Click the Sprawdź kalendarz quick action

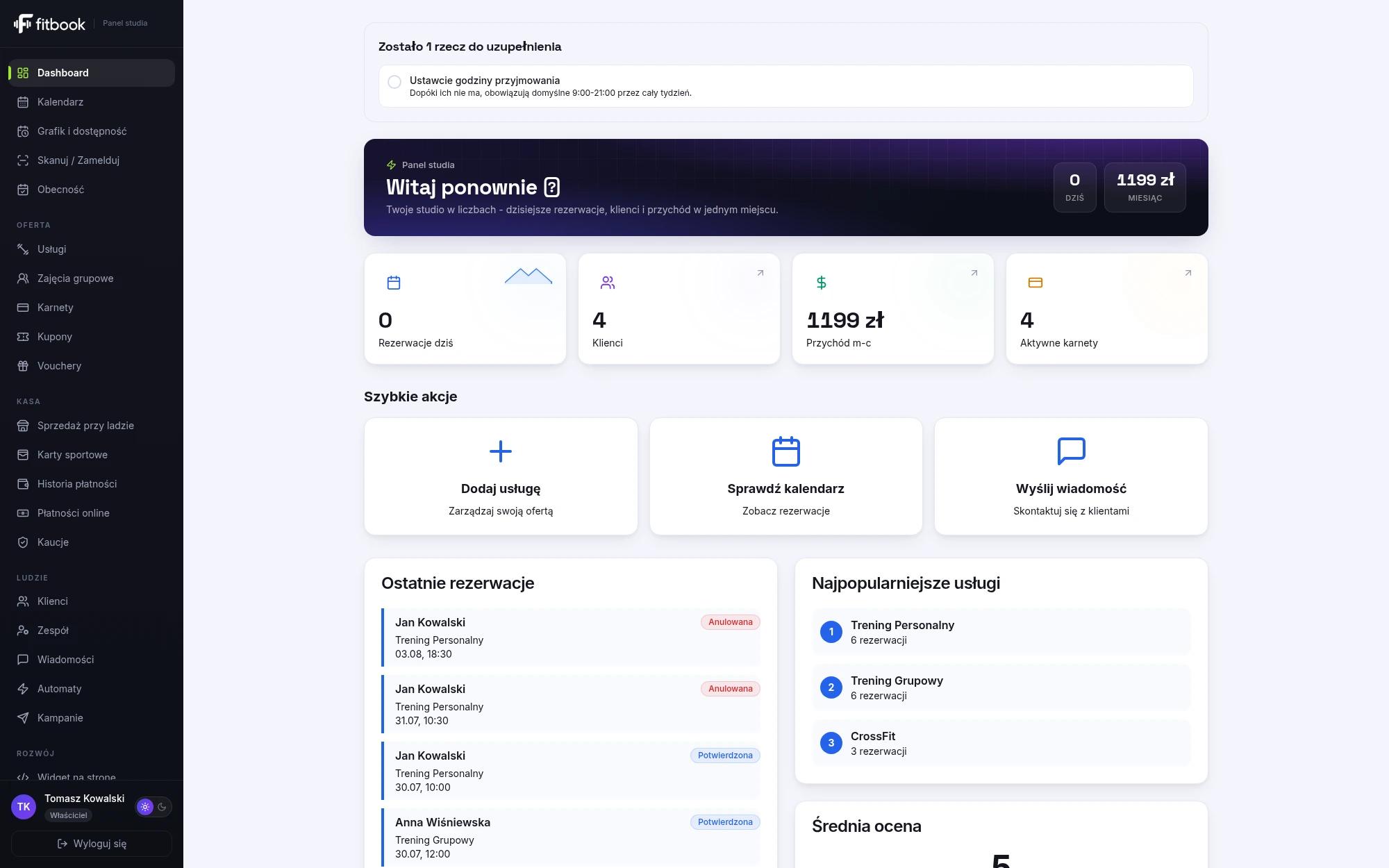coord(786,476)
